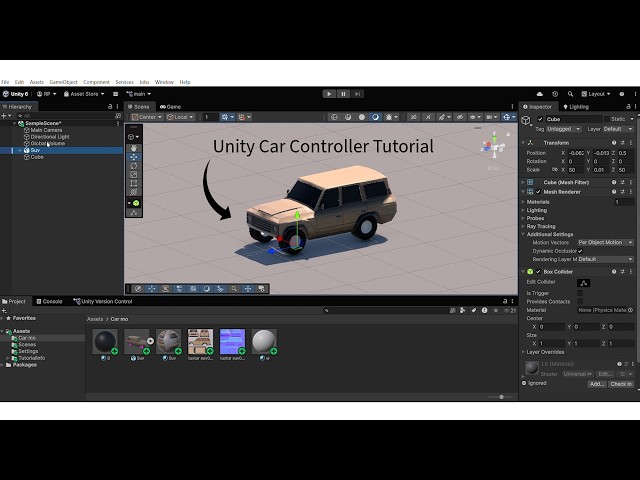Toggle the Static checkbox
The width and height of the screenshot is (640, 480).
tap(607, 119)
